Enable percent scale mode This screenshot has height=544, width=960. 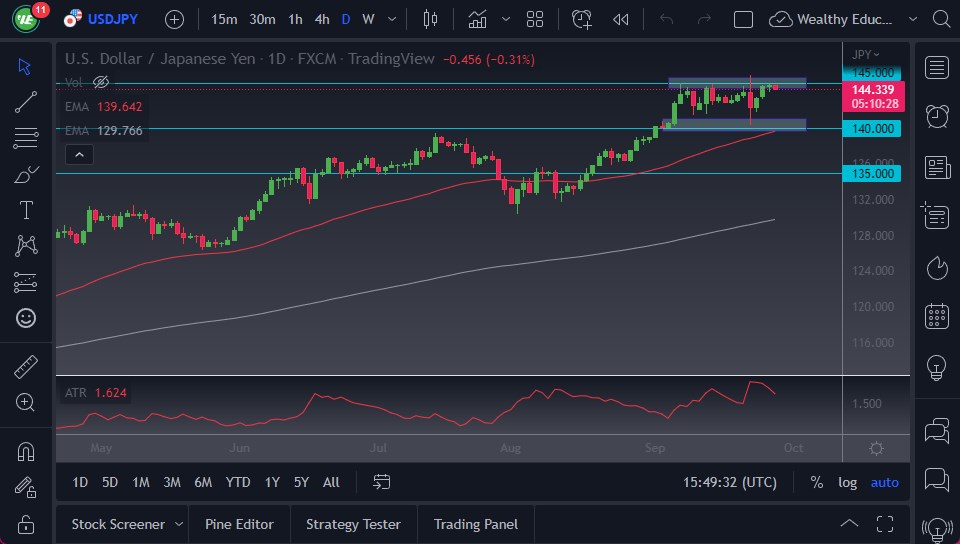817,482
